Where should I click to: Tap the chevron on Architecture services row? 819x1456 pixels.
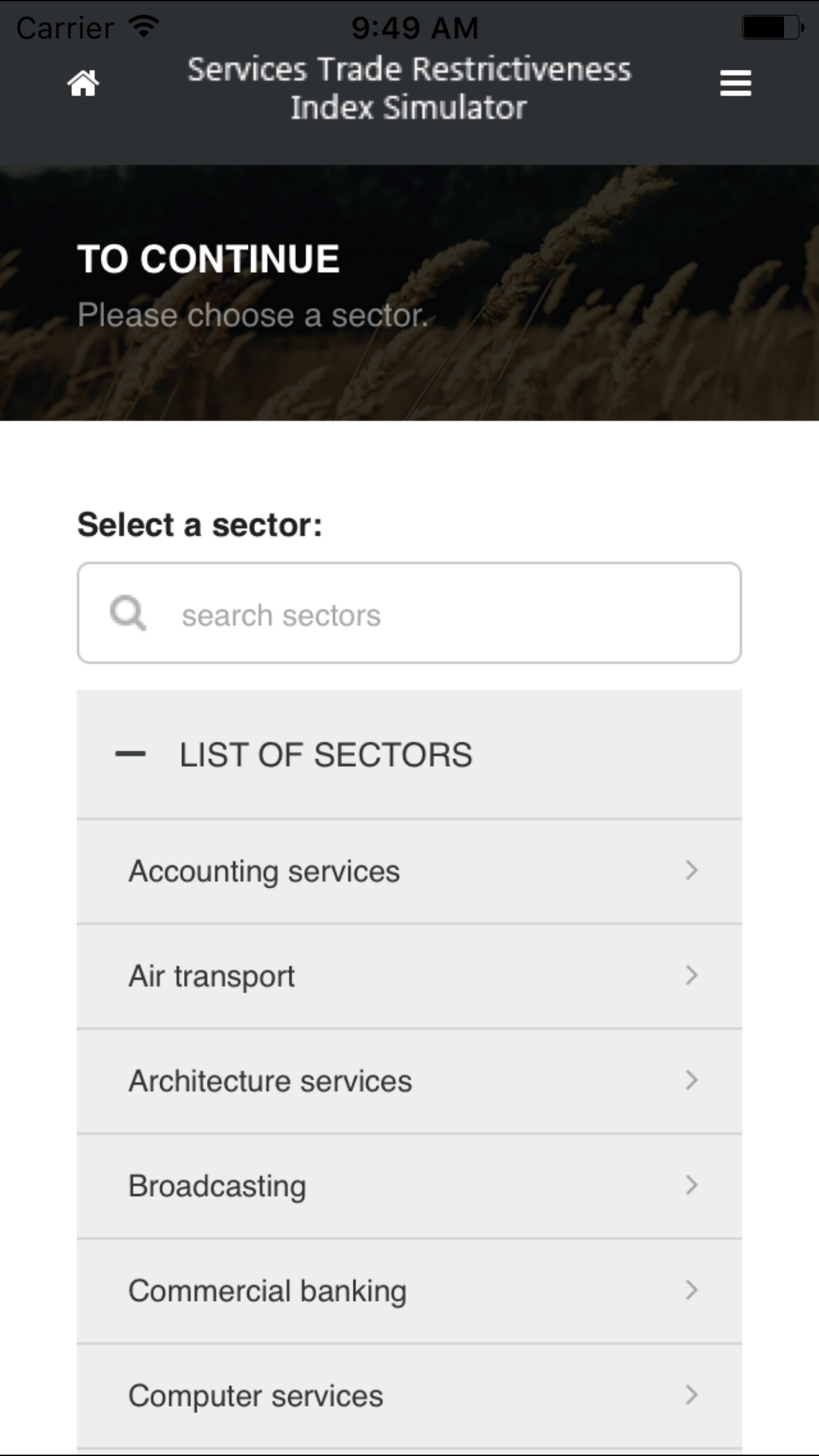tap(691, 1080)
